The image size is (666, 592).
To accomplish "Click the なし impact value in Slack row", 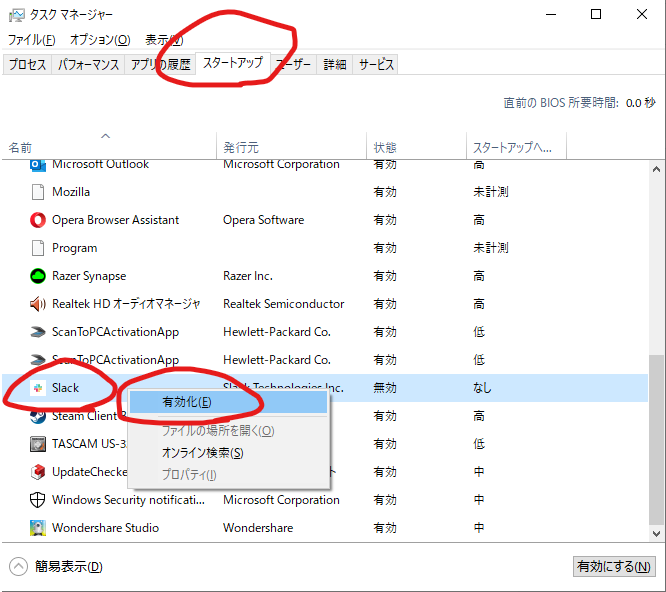I will [482, 388].
